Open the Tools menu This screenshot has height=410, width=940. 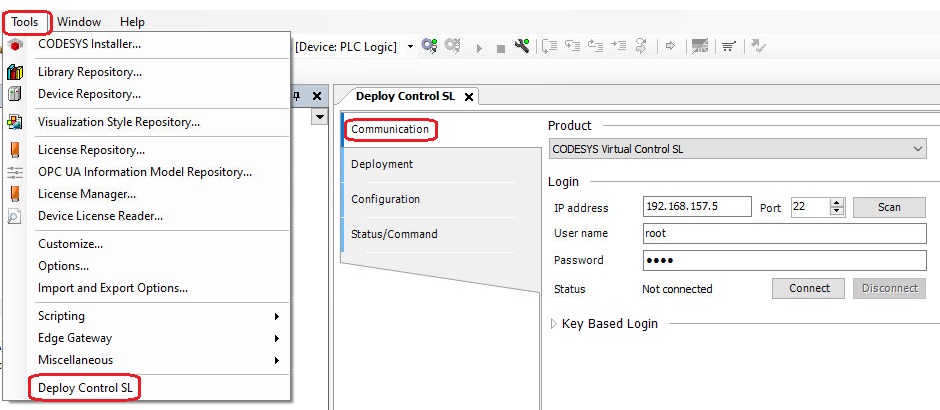[x=25, y=22]
